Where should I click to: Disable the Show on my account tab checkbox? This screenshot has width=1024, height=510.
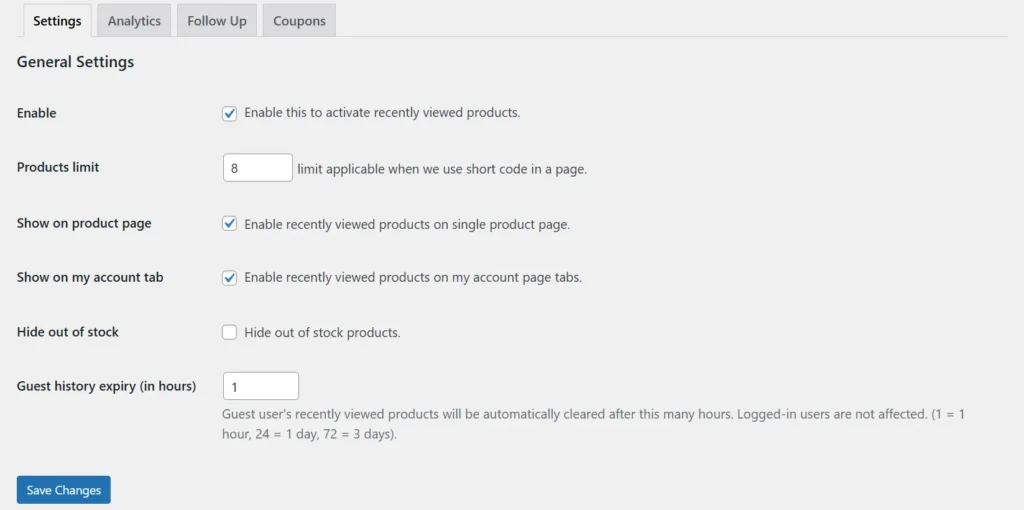(x=229, y=278)
